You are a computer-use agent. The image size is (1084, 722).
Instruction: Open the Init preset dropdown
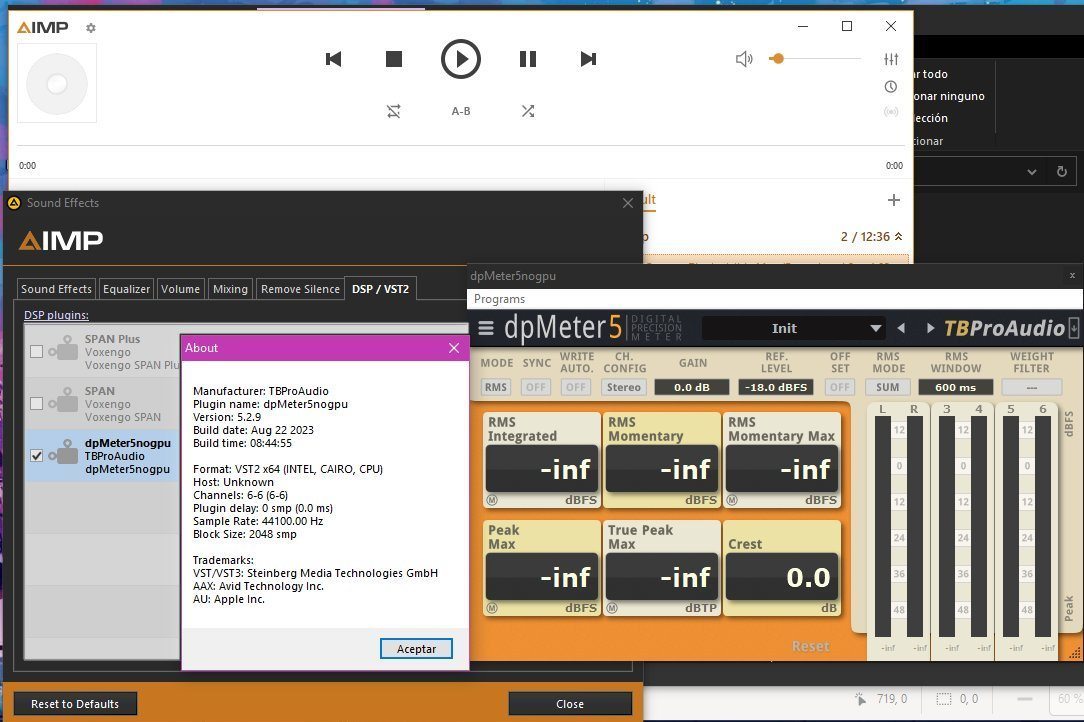coord(793,328)
